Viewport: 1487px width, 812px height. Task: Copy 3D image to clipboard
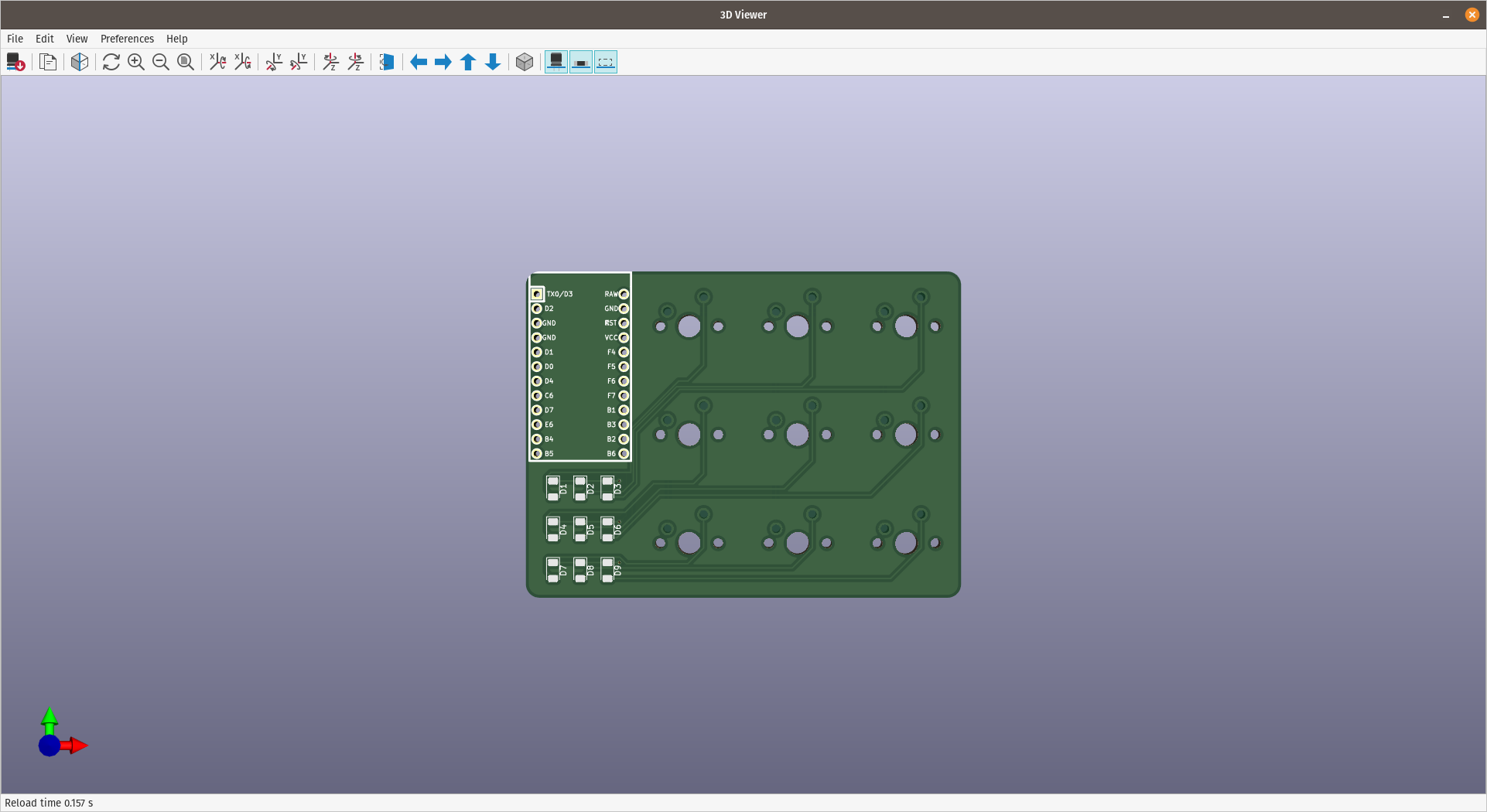(48, 62)
